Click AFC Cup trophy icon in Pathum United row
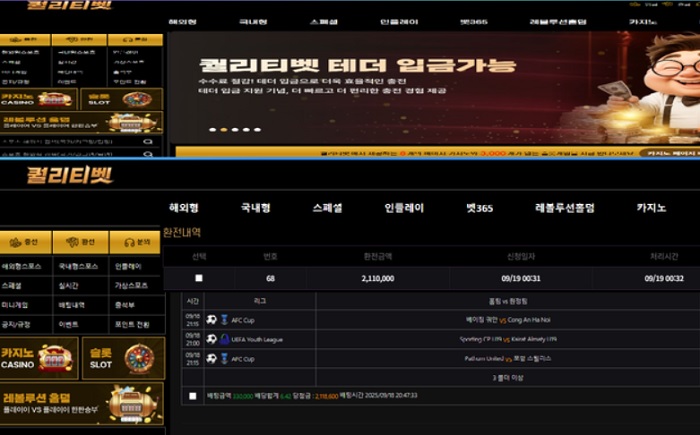Image resolution: width=700 pixels, height=435 pixels. (x=225, y=359)
